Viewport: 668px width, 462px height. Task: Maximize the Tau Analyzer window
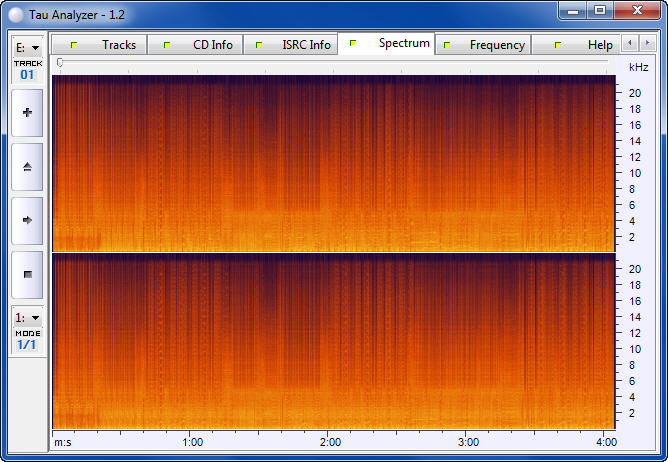click(x=599, y=10)
